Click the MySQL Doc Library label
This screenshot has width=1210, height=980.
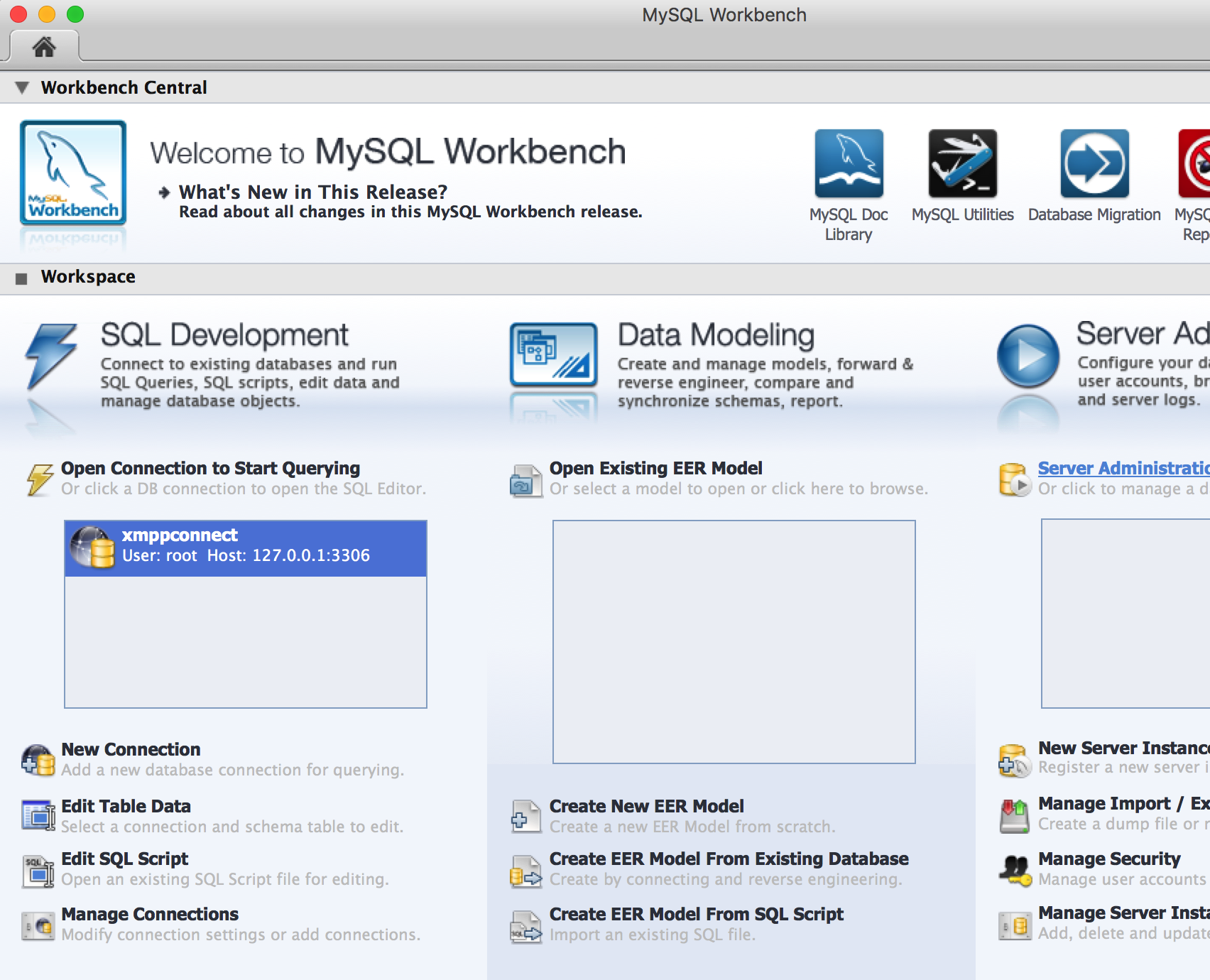(x=849, y=224)
